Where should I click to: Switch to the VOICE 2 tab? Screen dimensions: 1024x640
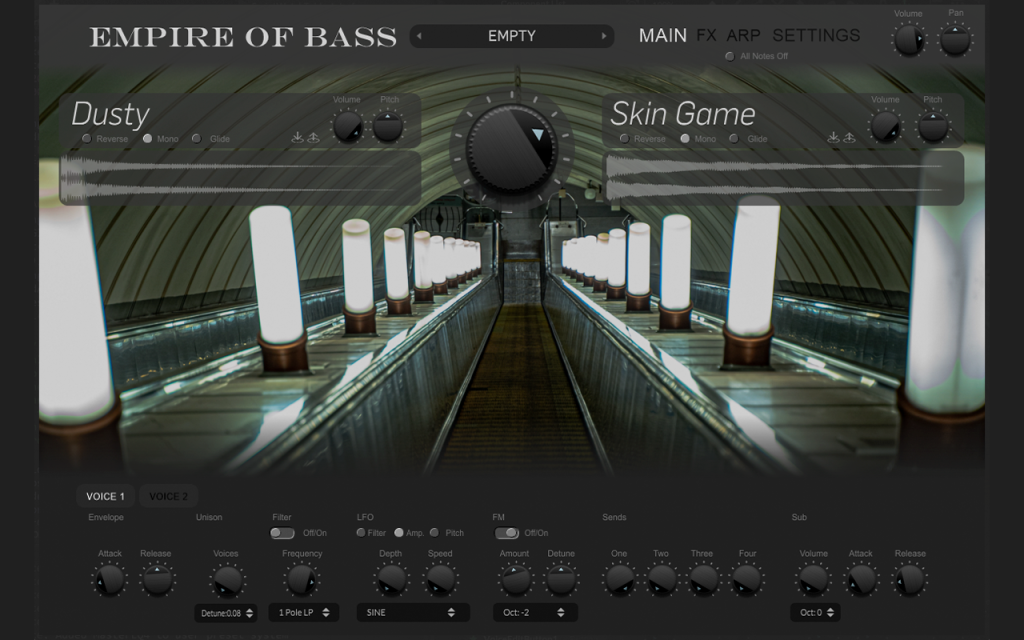tap(168, 496)
